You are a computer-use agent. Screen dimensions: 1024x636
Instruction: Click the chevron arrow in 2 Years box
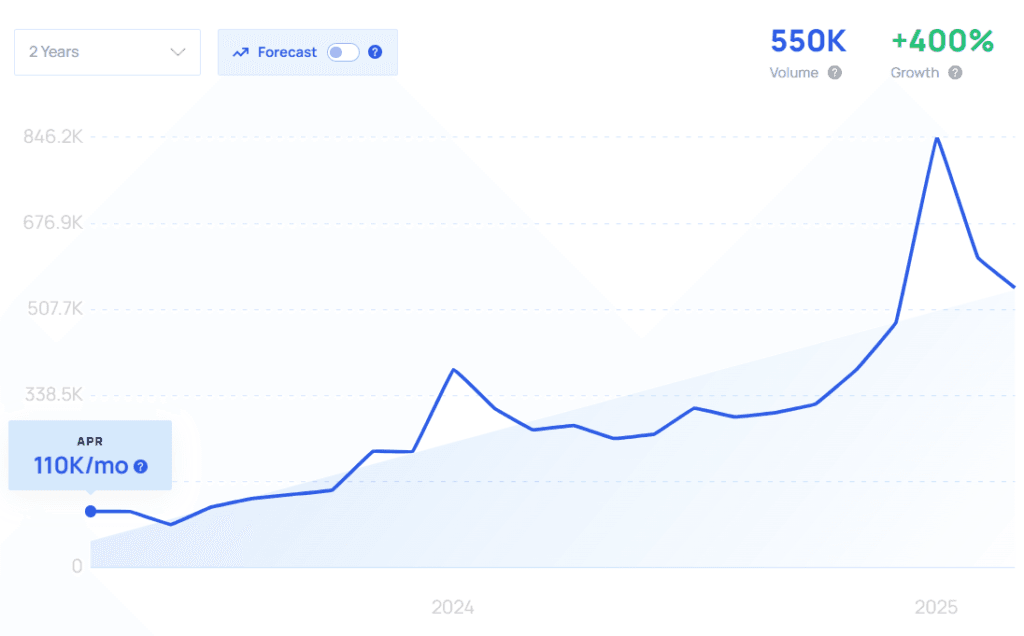179,52
